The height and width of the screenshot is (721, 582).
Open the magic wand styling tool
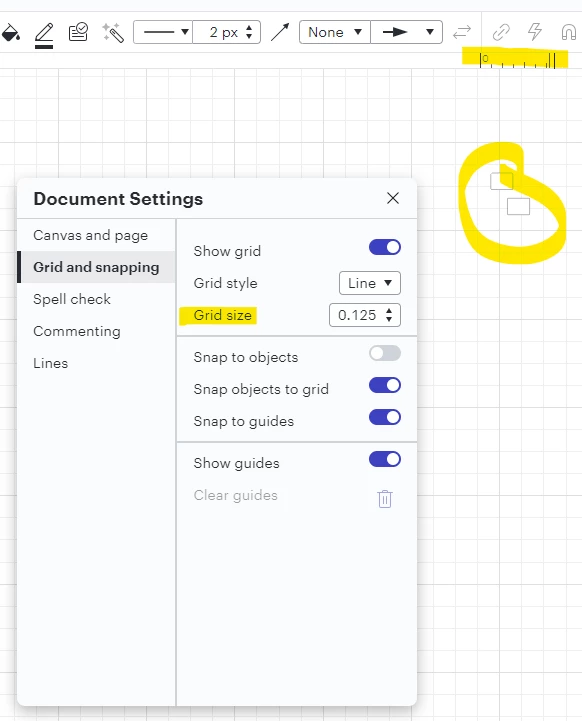coord(113,33)
